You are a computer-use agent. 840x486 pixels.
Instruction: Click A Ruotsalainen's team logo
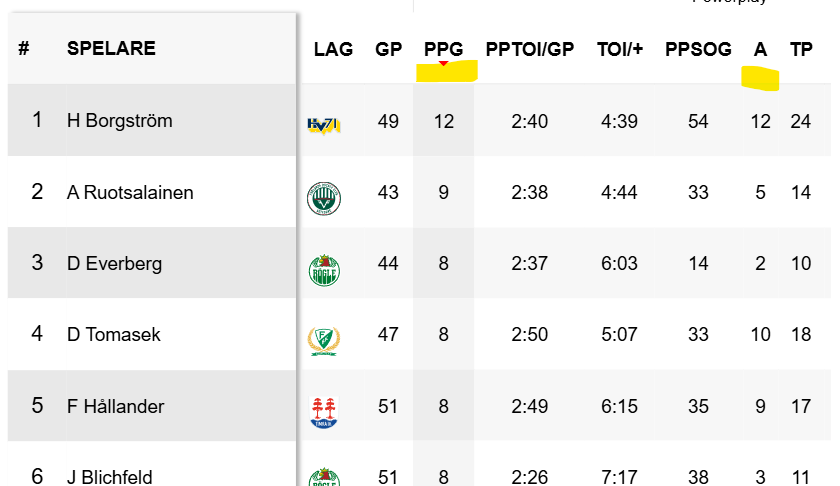pyautogui.click(x=324, y=197)
